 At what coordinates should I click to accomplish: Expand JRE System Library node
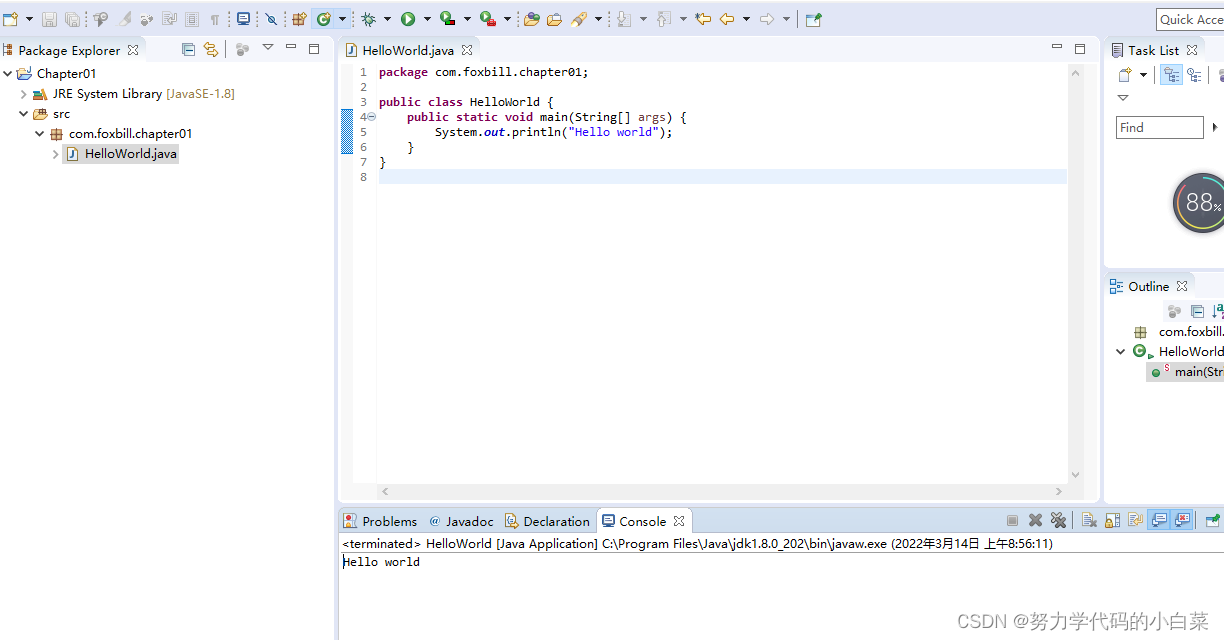pos(24,94)
